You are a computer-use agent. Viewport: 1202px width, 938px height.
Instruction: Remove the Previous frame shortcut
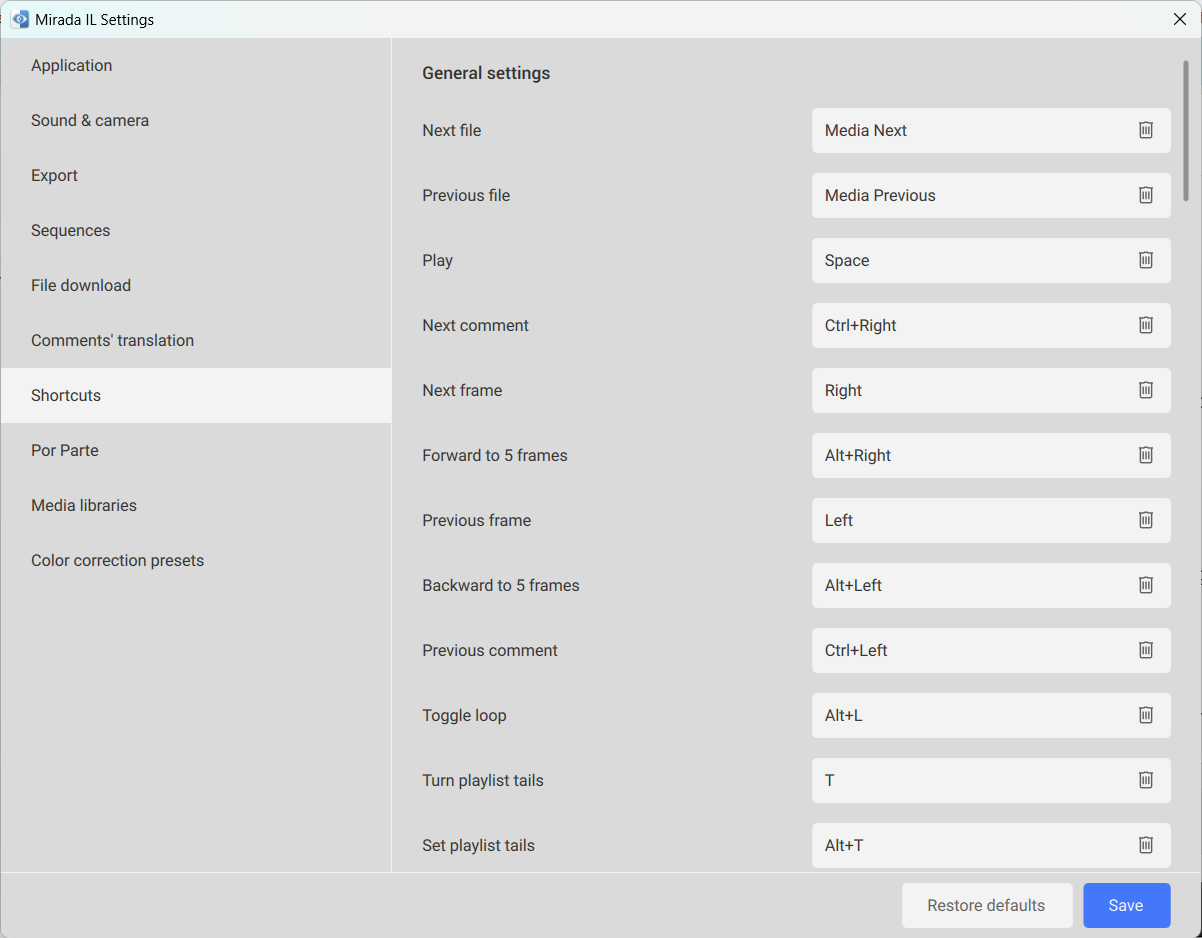coord(1146,520)
